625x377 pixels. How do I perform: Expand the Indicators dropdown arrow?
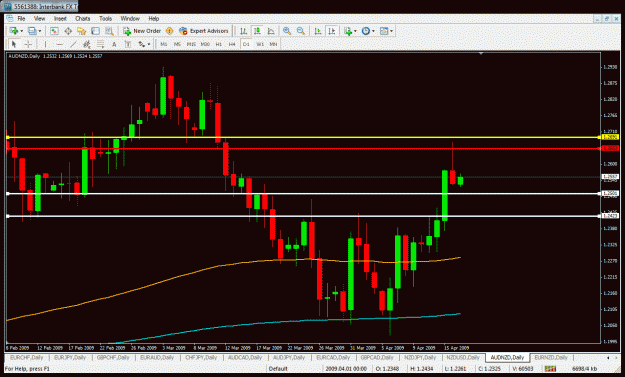[355, 31]
